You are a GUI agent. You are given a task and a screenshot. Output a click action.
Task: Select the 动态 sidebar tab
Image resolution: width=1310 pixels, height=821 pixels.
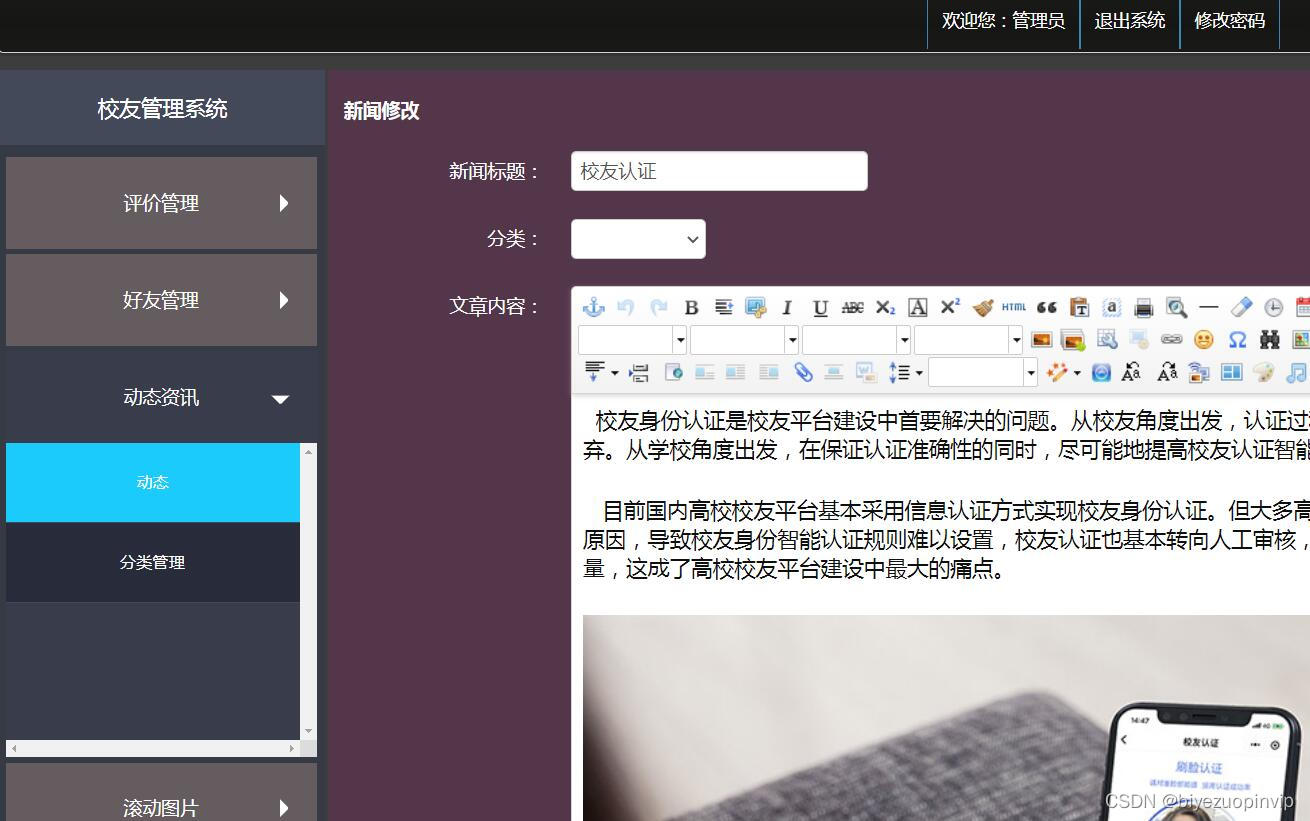(x=152, y=482)
